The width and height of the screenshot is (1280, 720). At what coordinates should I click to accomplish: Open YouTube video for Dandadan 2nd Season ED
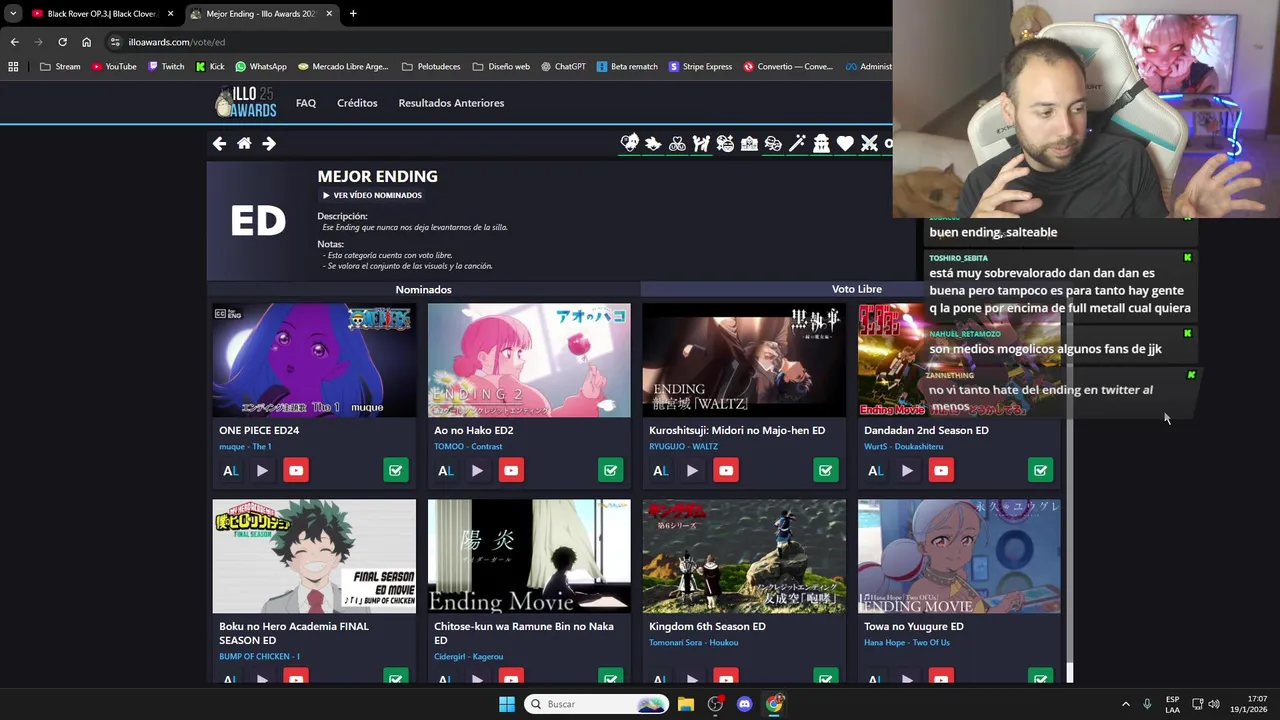(x=941, y=470)
